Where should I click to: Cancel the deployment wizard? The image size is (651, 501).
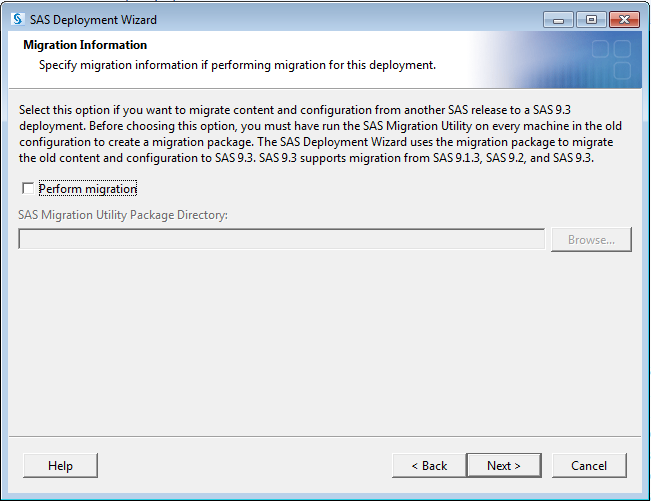588,466
